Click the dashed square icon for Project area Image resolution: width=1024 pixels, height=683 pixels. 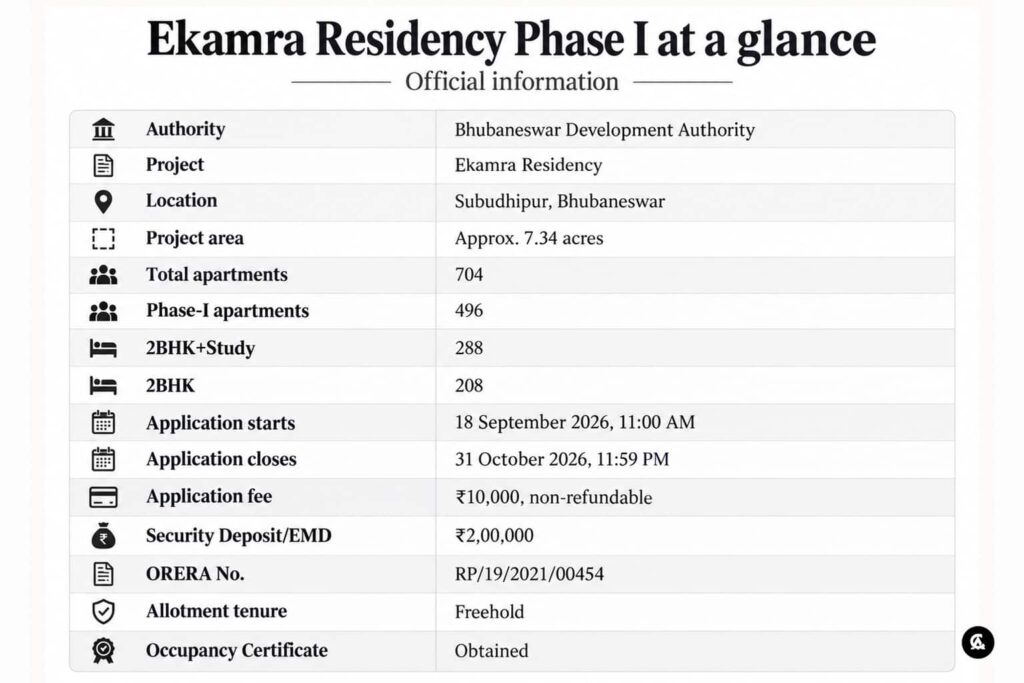(x=103, y=239)
